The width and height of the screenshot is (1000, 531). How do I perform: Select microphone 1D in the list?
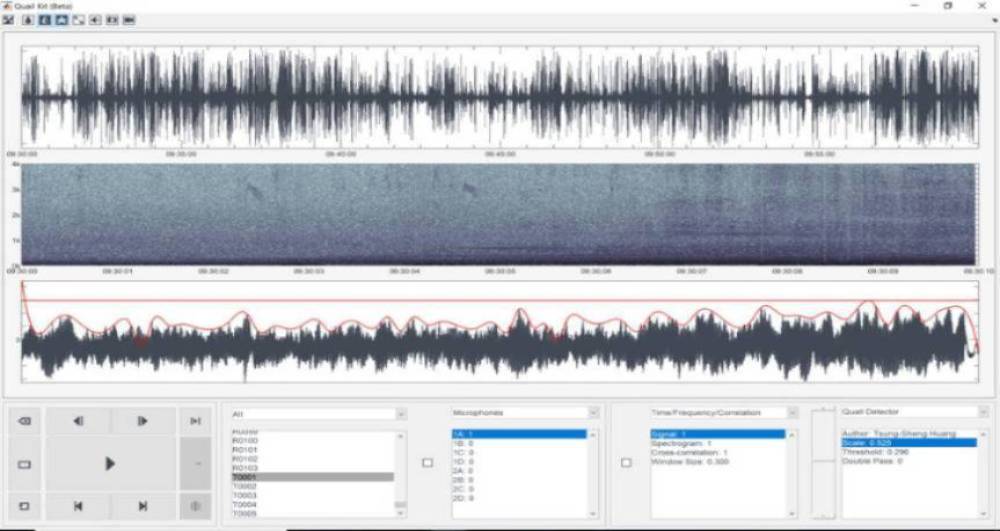519,462
